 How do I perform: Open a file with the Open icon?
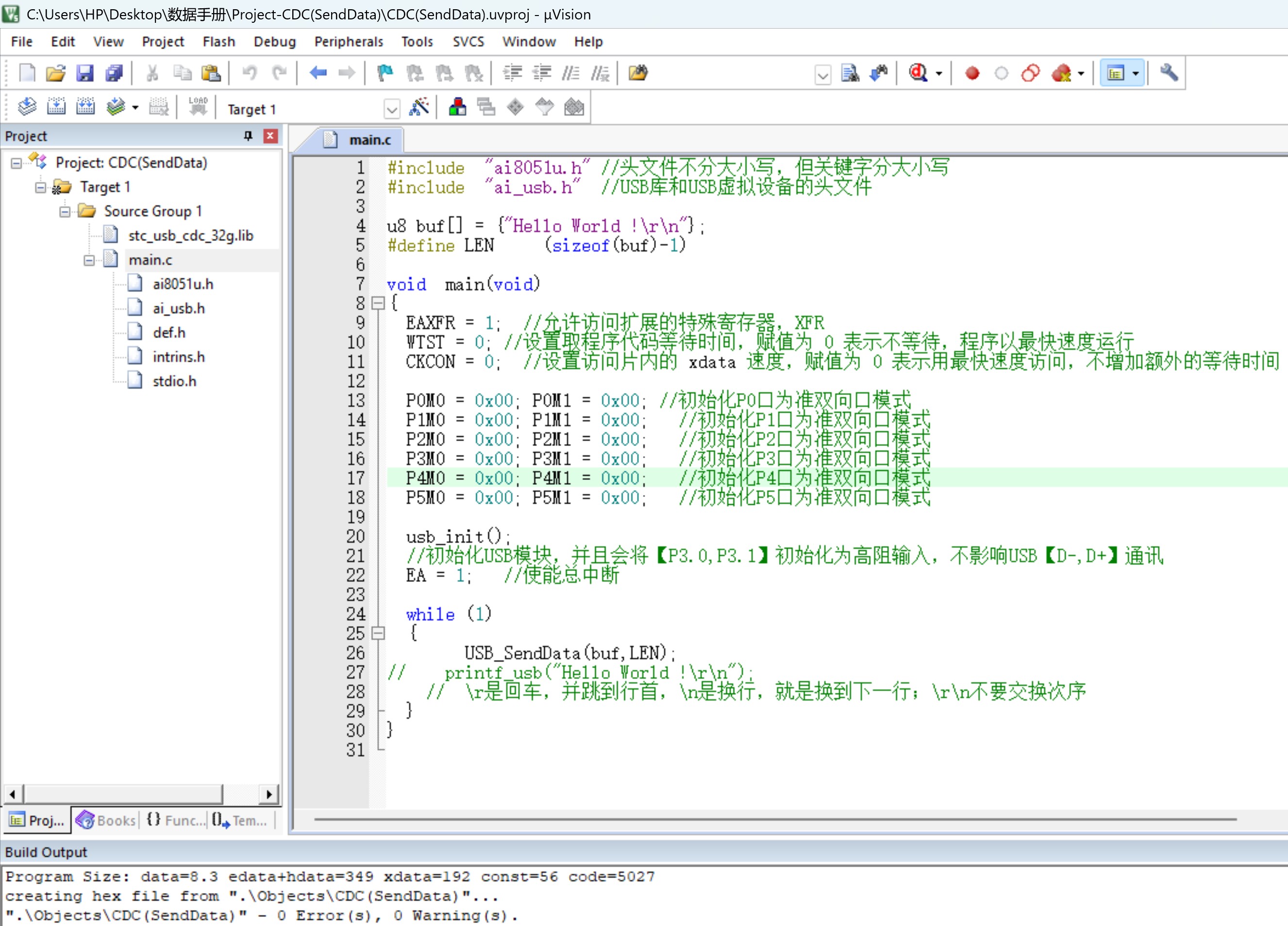coord(56,73)
